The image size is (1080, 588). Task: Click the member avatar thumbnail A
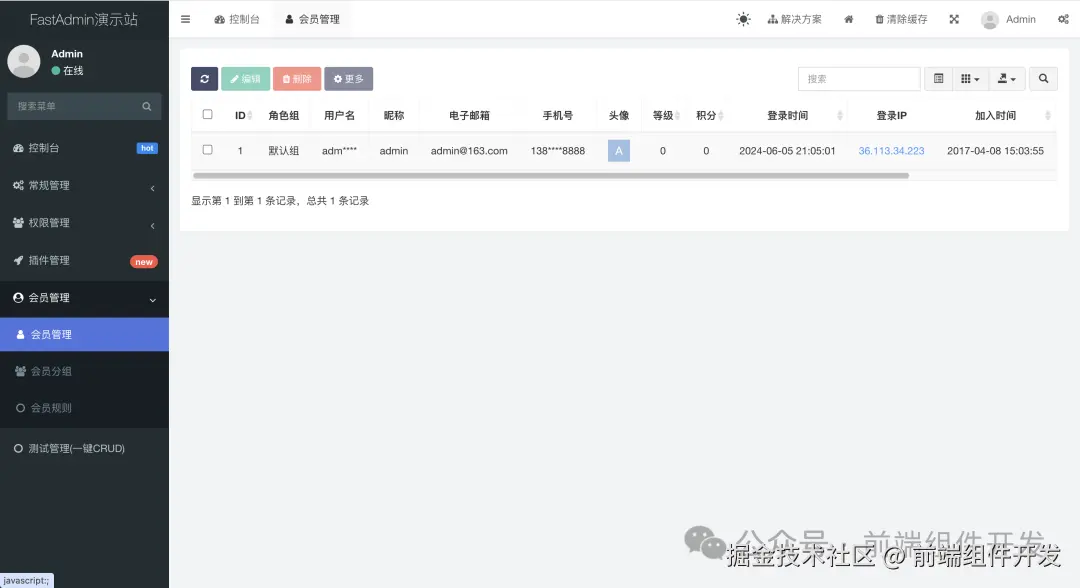[x=619, y=151]
